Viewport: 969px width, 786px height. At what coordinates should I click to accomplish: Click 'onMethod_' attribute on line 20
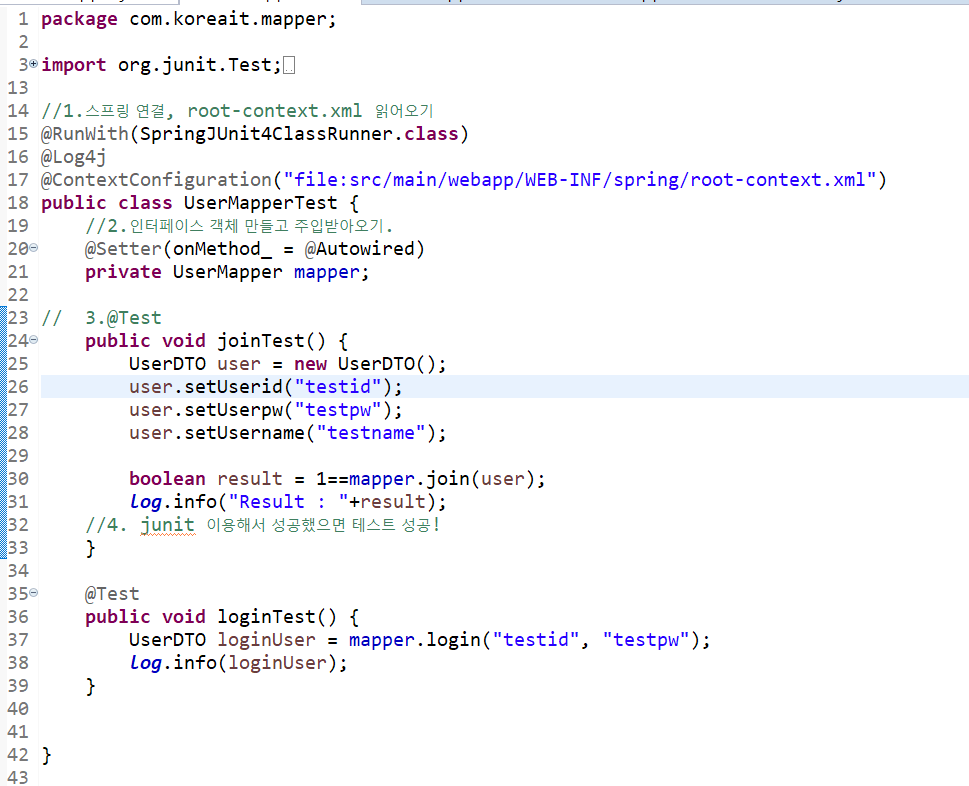[x=222, y=249]
